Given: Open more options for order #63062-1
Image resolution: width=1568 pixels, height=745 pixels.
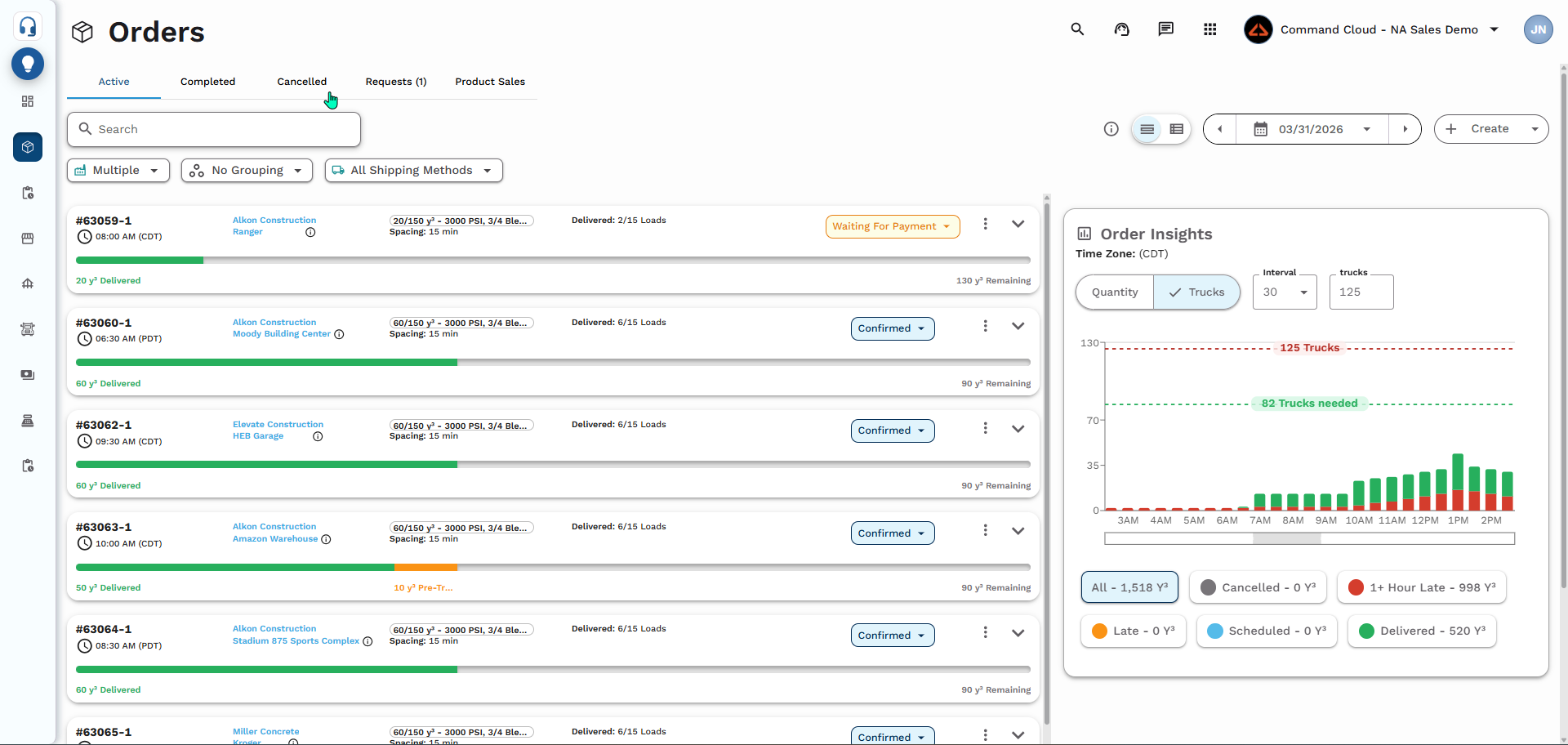Looking at the screenshot, I should pyautogui.click(x=986, y=428).
